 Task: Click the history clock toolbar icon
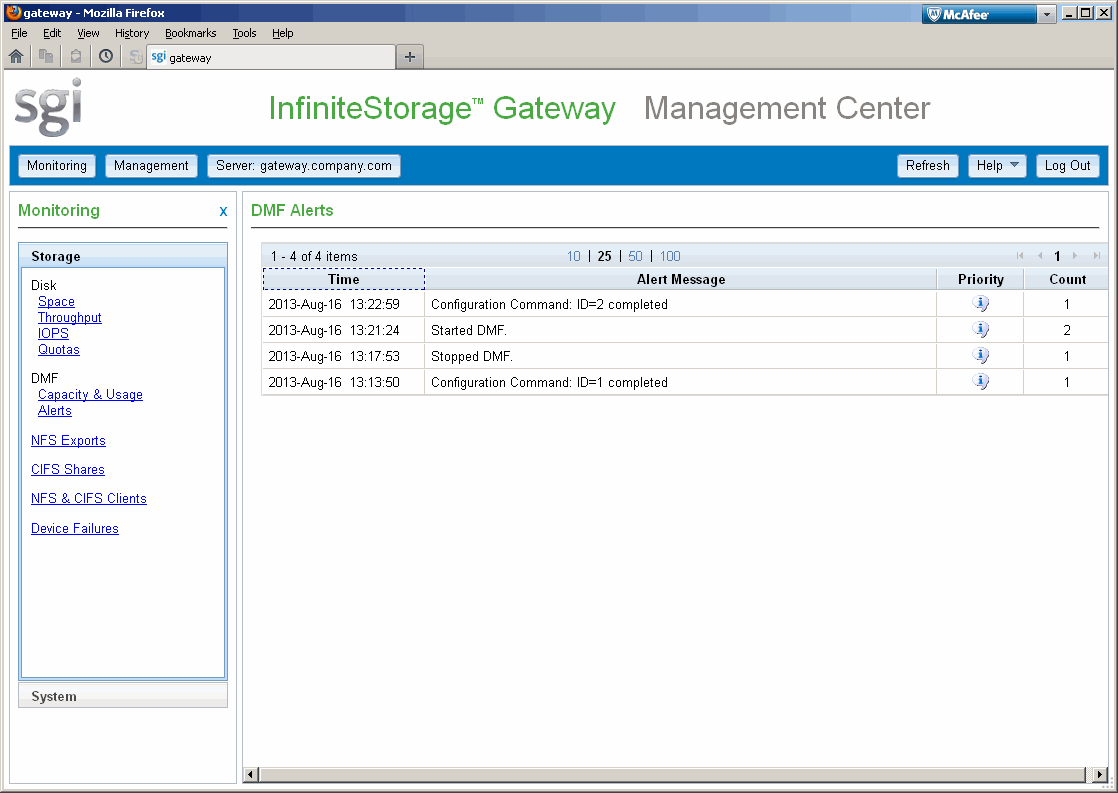point(106,56)
